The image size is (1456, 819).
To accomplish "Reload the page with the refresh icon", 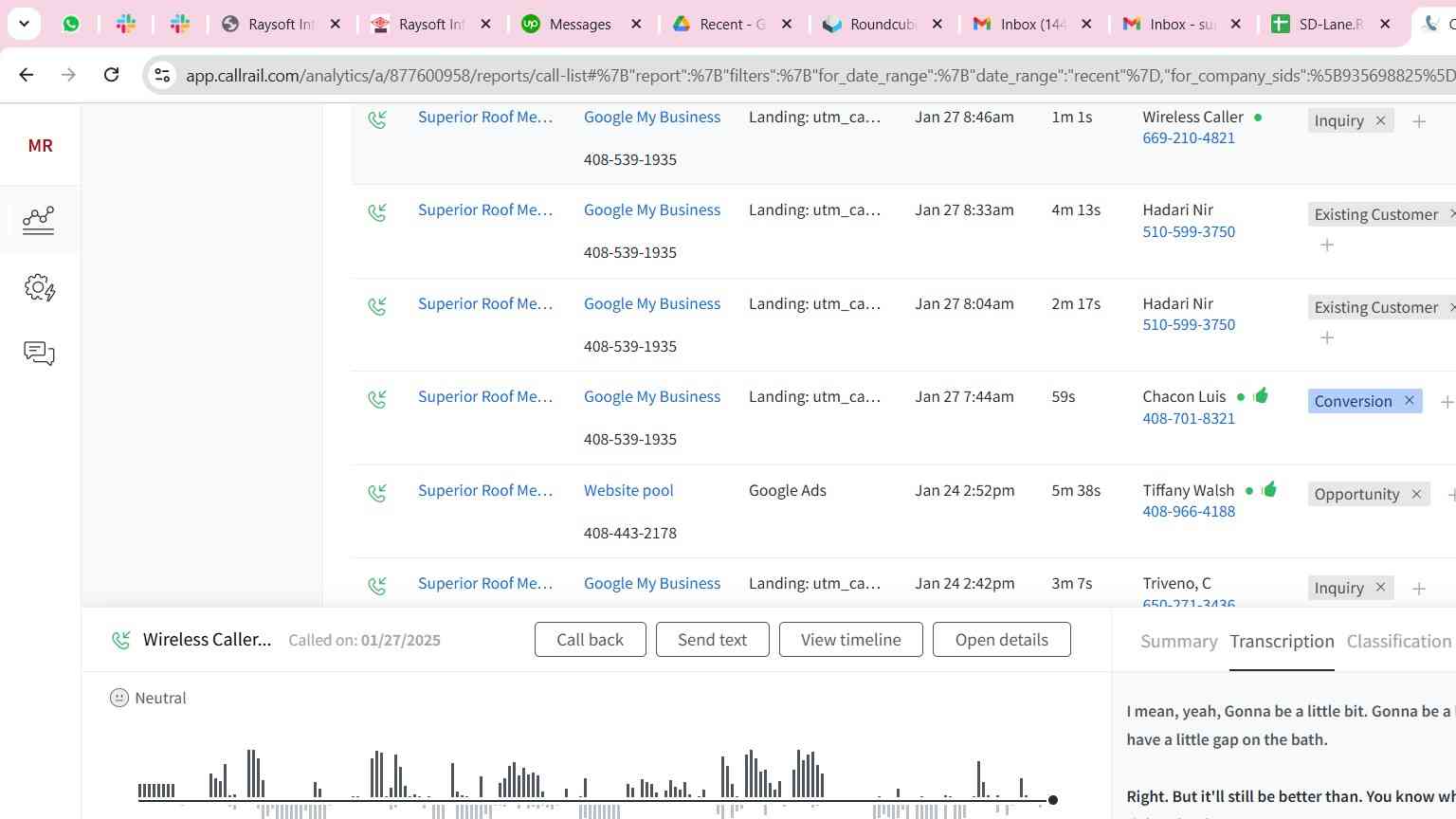I will 111,74.
